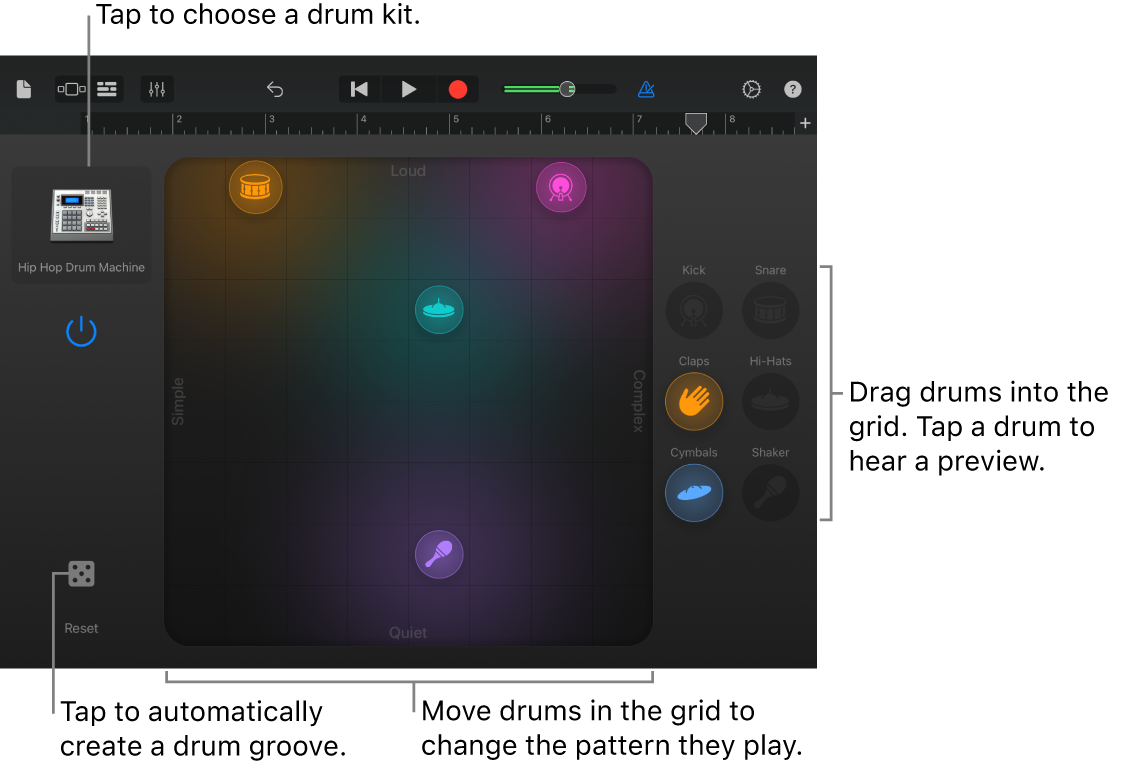Screen dimensions: 1134x774
Task: Tap Undo to revert last change
Action: coord(275,89)
